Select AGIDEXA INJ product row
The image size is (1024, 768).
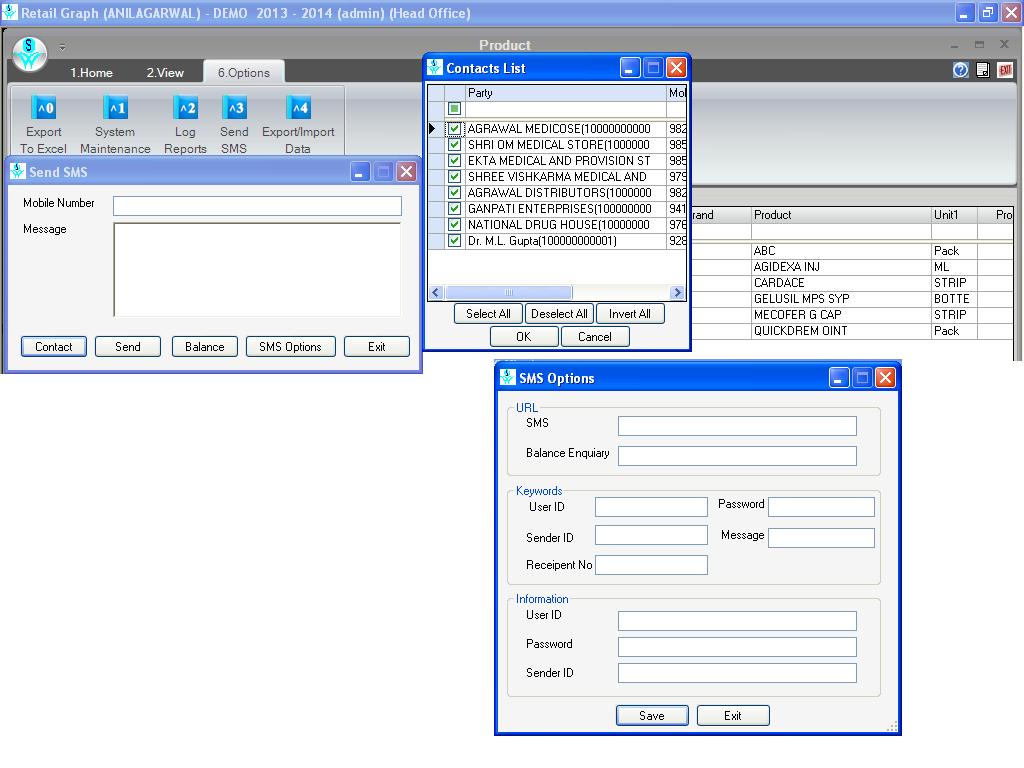(x=852, y=267)
